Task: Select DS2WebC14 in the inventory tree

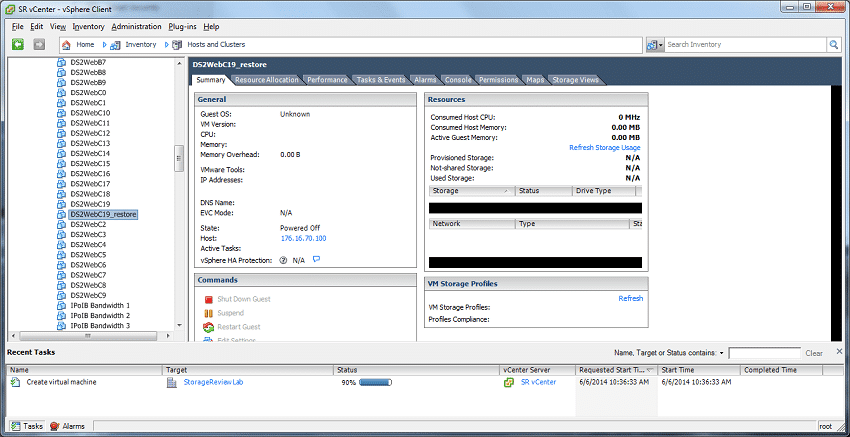Action: (90, 153)
